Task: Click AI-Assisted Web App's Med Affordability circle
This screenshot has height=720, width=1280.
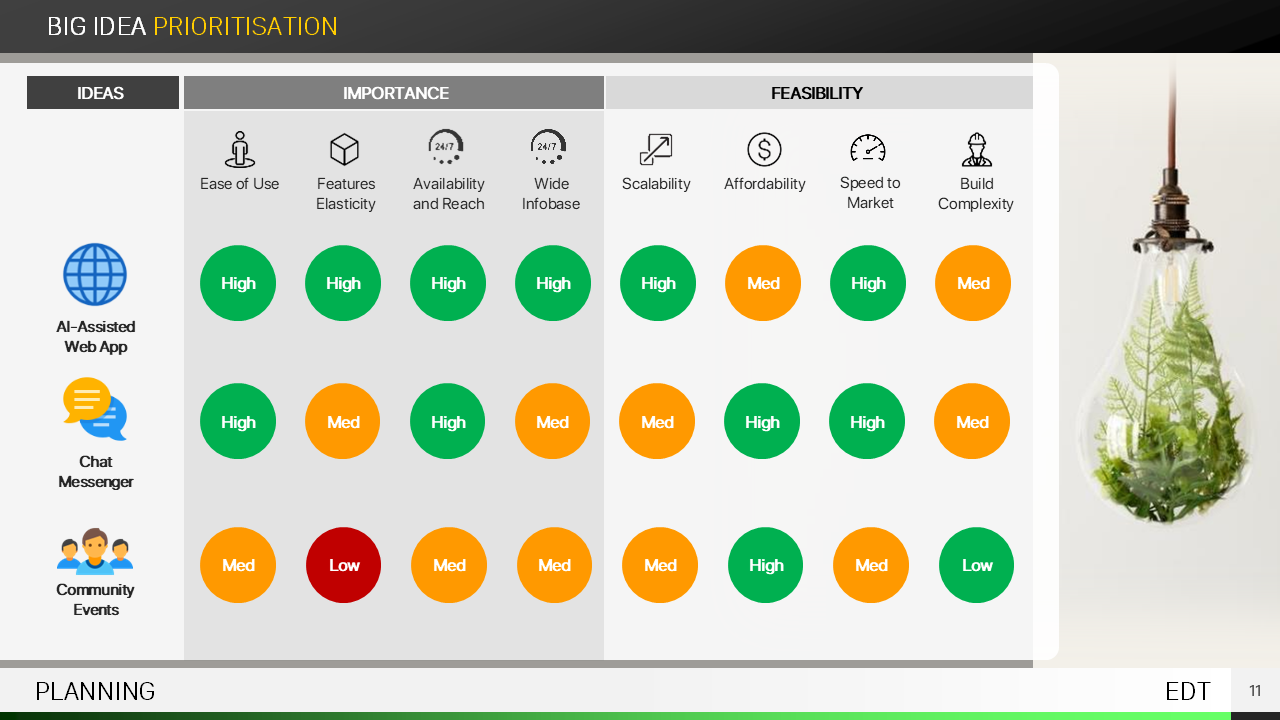Action: (763, 283)
